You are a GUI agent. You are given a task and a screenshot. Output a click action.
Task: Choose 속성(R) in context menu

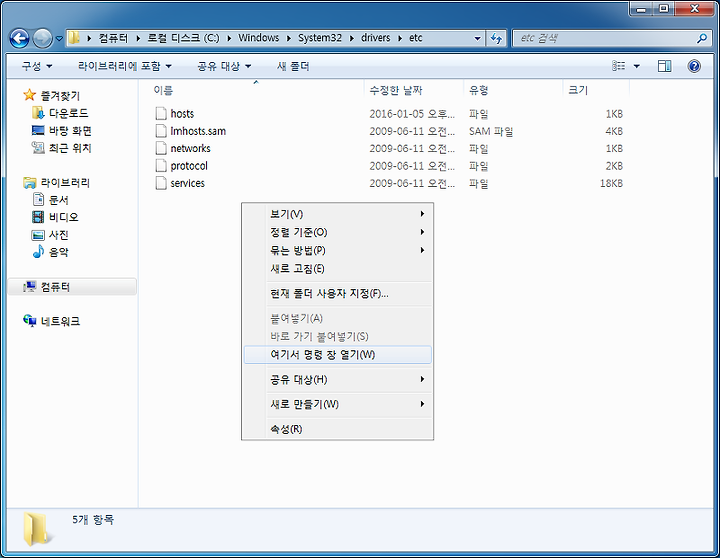click(x=338, y=429)
